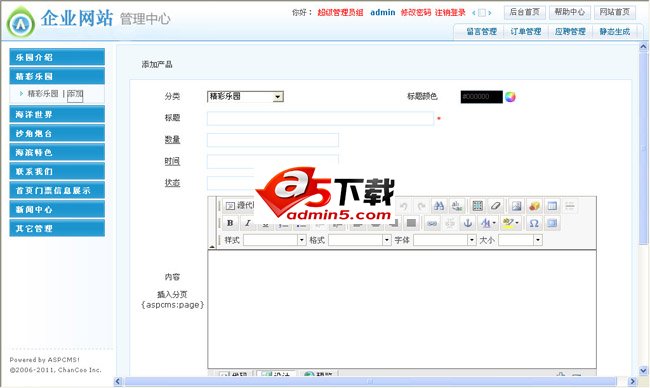This screenshot has height=388, width=650.
Task: Open the 分类 category dropdown
Action: [x=245, y=97]
